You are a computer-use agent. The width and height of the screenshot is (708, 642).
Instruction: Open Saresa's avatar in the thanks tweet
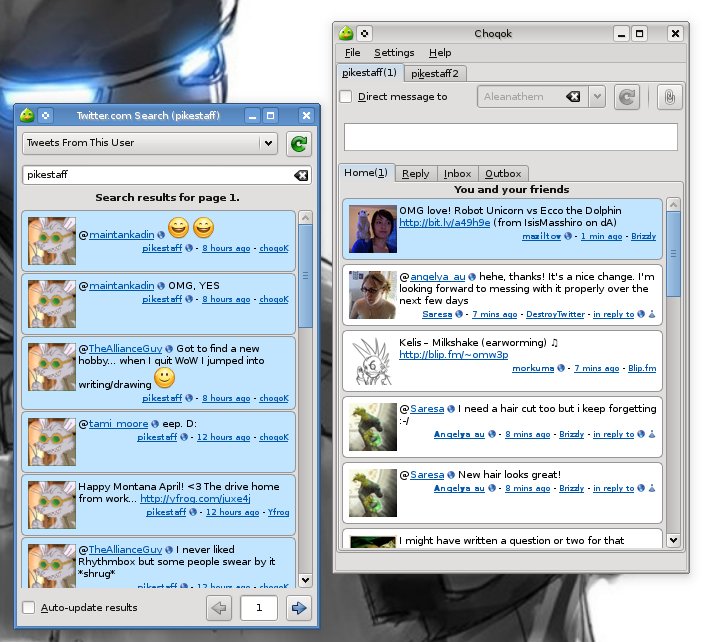tap(373, 295)
